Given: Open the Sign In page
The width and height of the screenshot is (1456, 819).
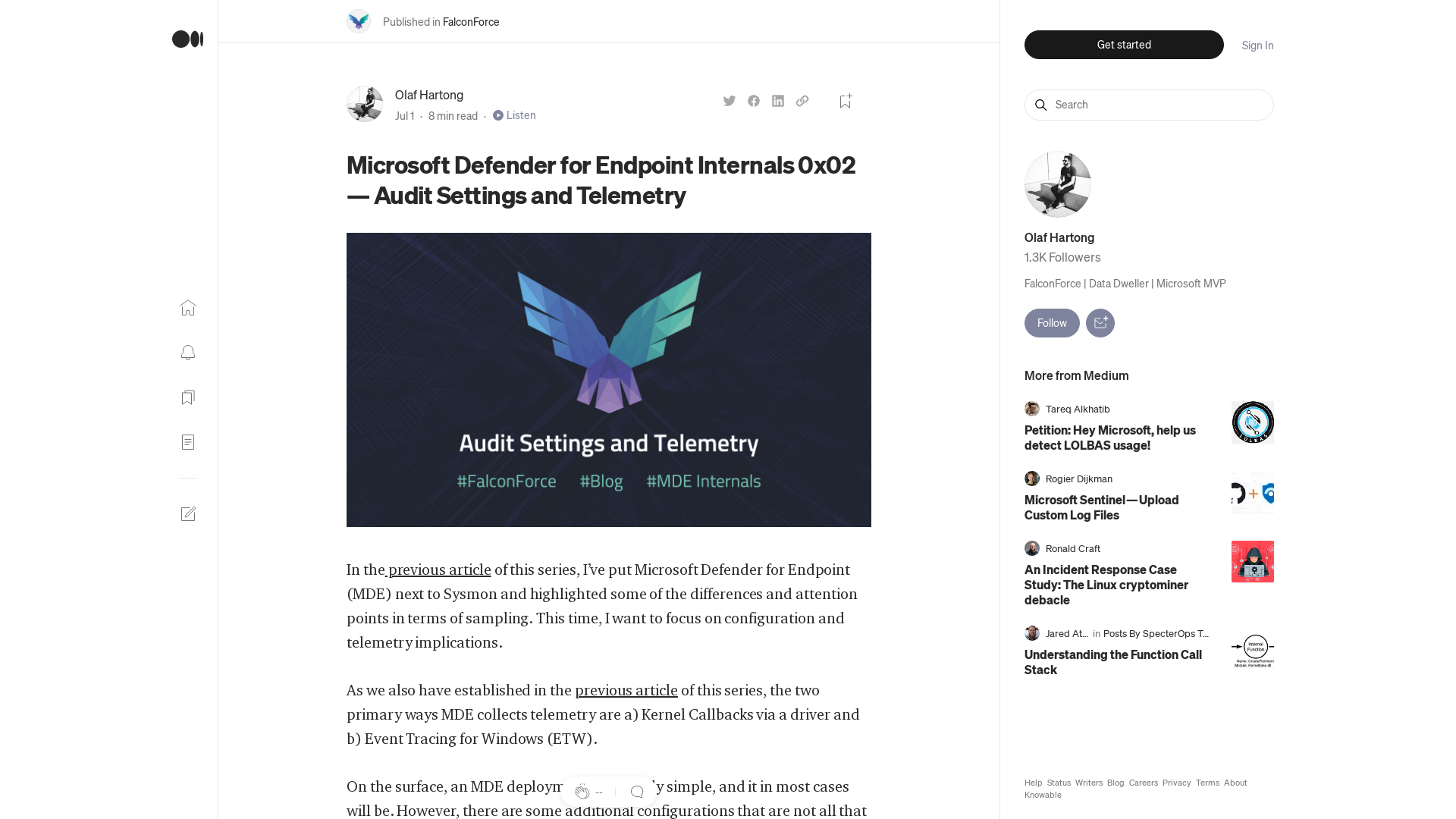Looking at the screenshot, I should point(1257,45).
